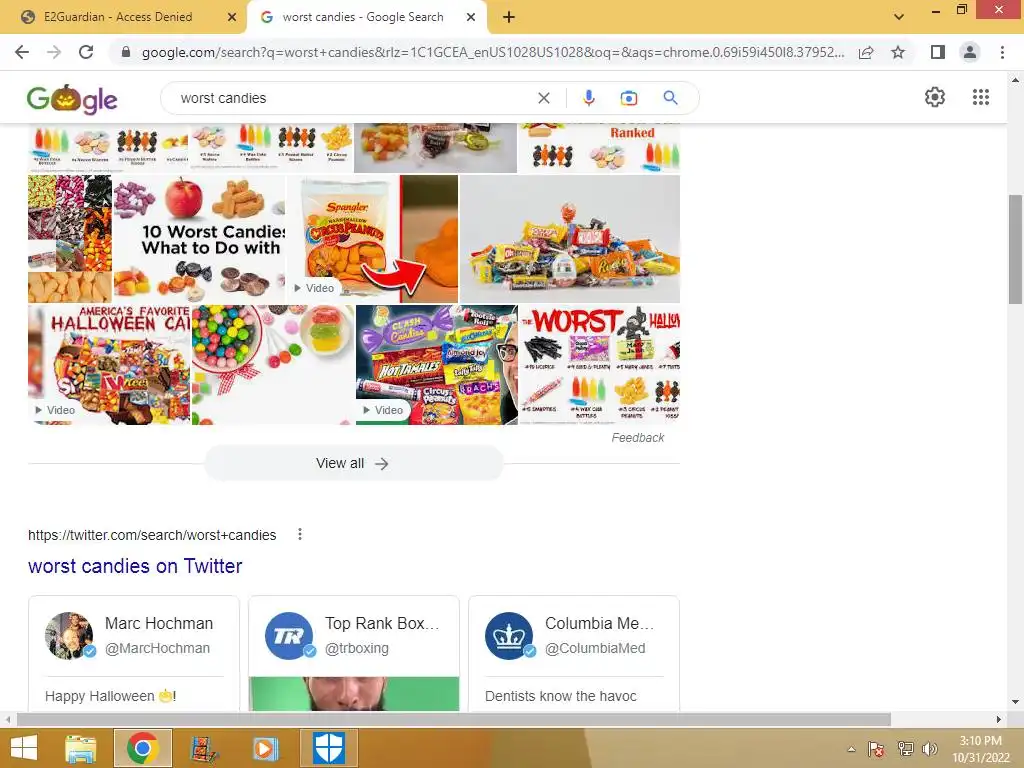Open the Columbia Med tweet card
This screenshot has height=768, width=1024.
574,653
